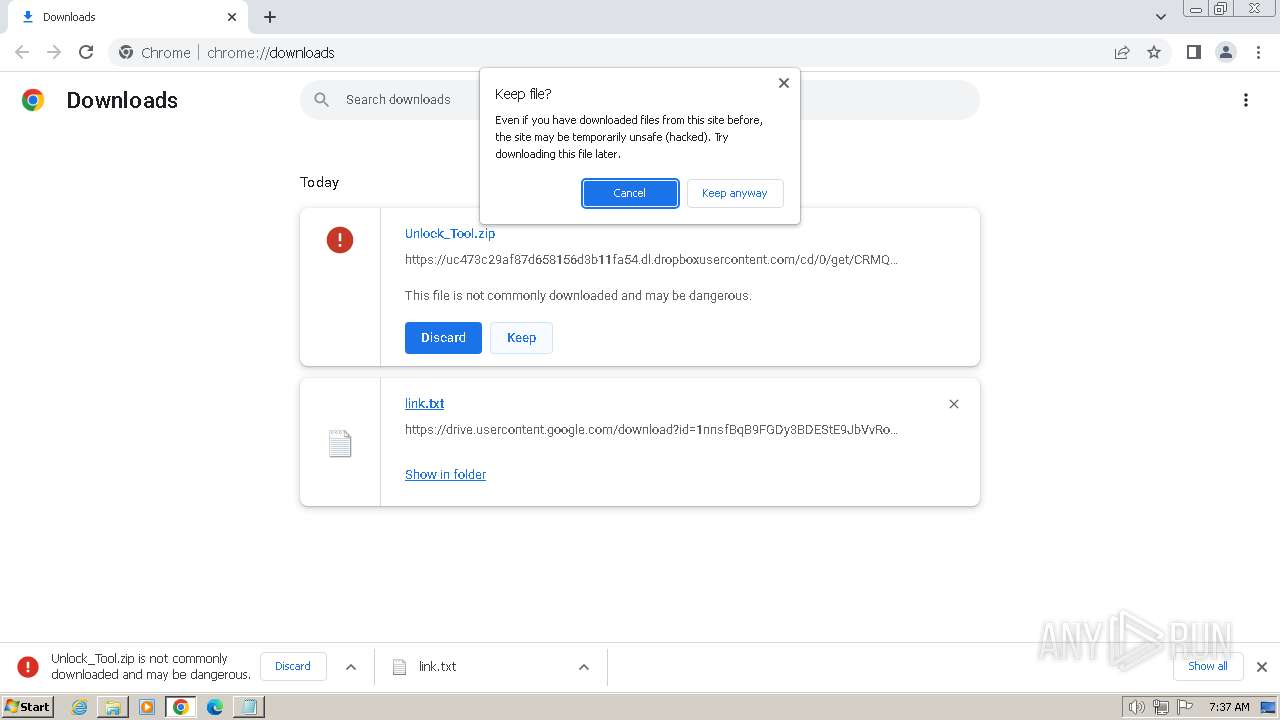The width and height of the screenshot is (1280, 720).
Task: Remove link.txt from downloads list
Action: pyautogui.click(x=954, y=404)
